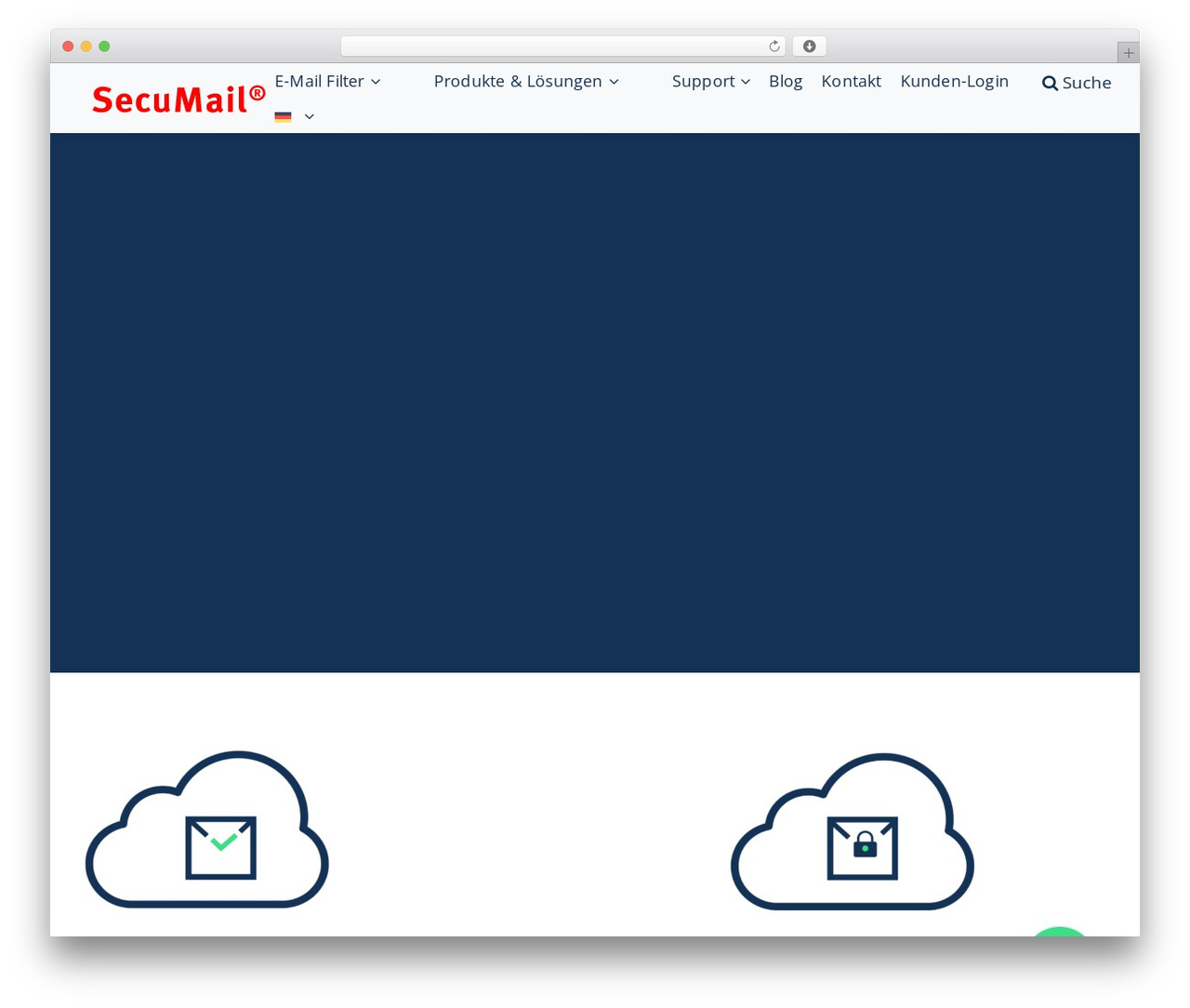
Task: Focus the browser address bar
Action: (x=562, y=46)
